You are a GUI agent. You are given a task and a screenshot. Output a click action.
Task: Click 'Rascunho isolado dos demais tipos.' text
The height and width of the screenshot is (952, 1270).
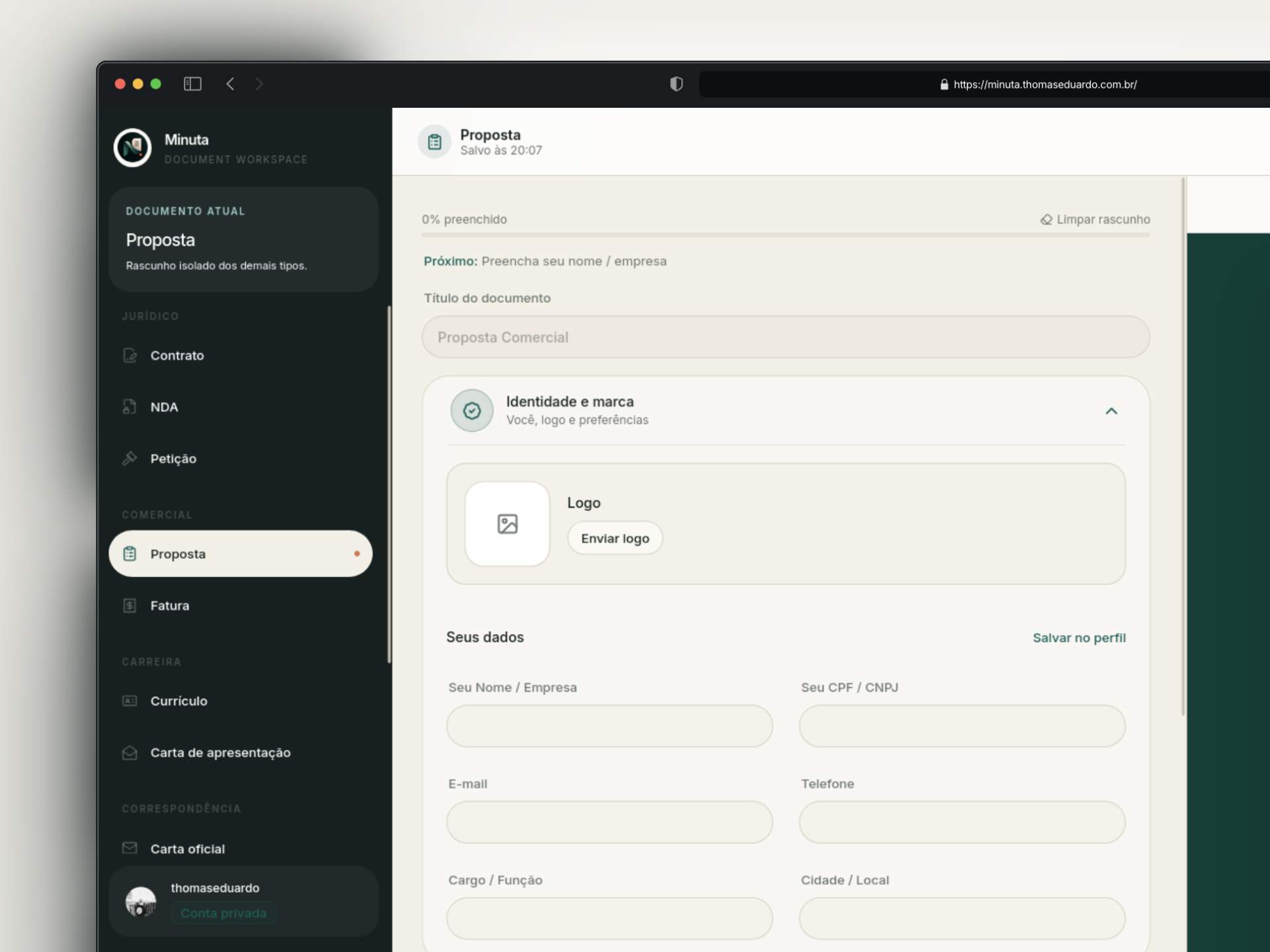point(216,266)
